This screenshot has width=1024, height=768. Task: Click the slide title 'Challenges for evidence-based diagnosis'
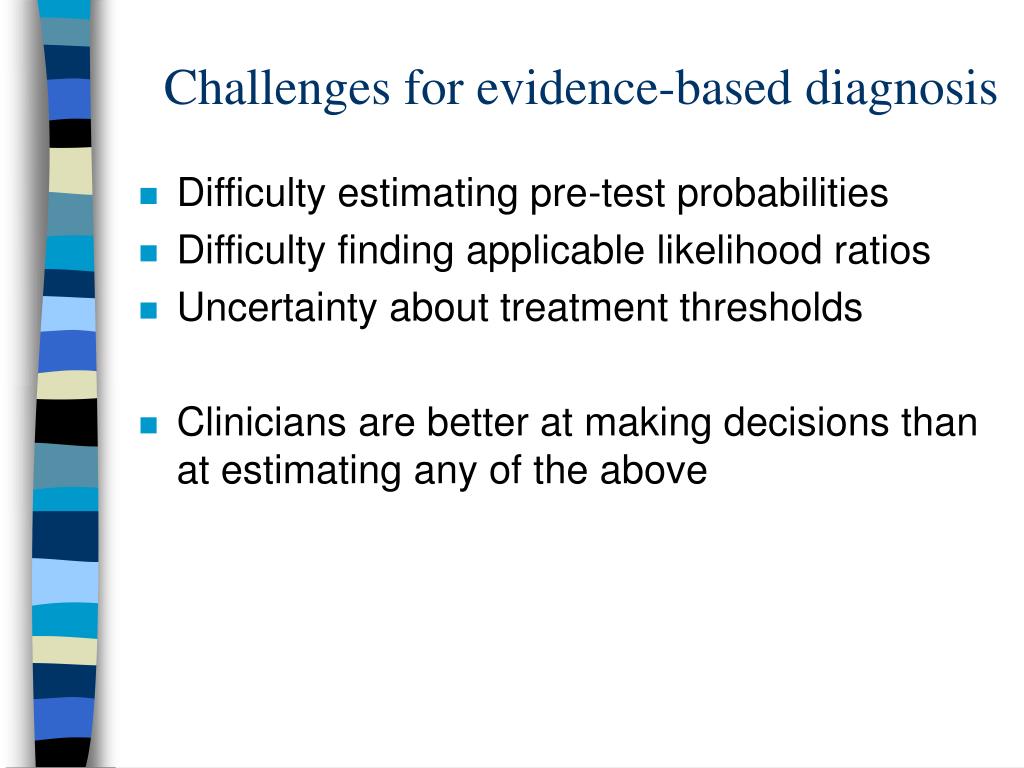click(580, 89)
